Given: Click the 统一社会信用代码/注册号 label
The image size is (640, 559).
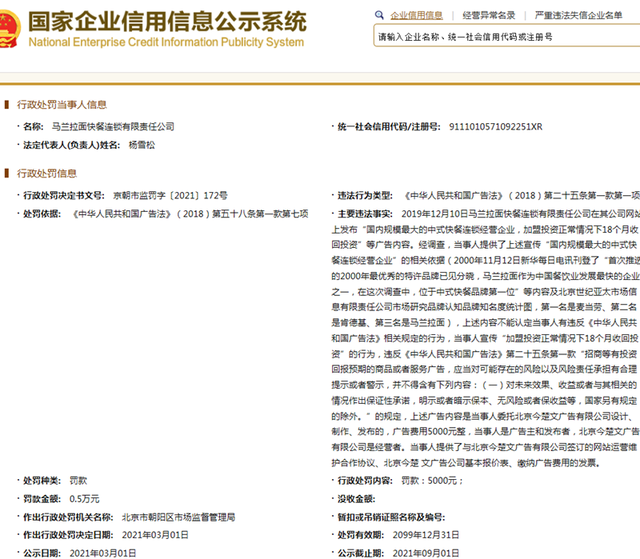Looking at the screenshot, I should (389, 127).
